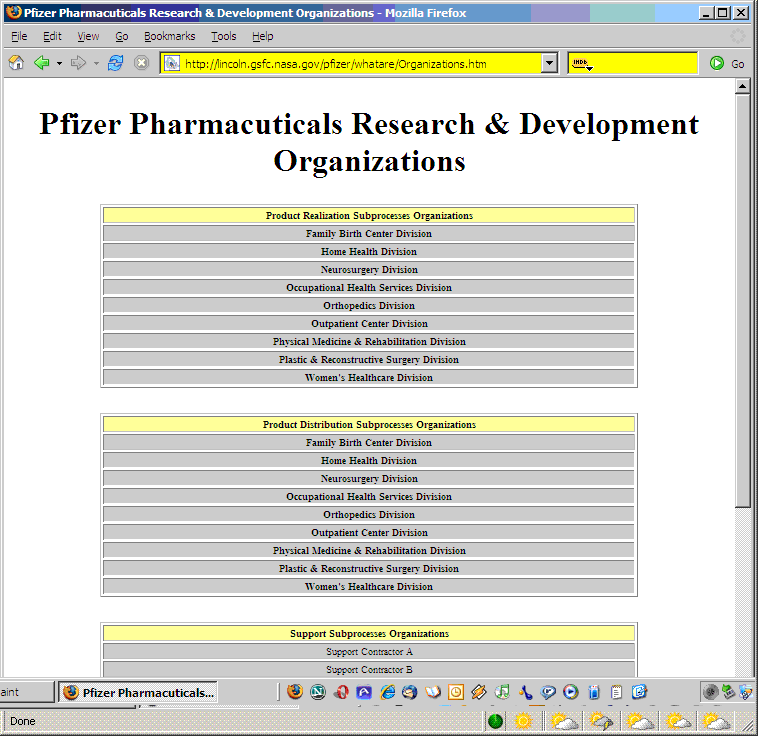
Task: Click Occupational Health Services in Realization table
Action: [x=369, y=288]
